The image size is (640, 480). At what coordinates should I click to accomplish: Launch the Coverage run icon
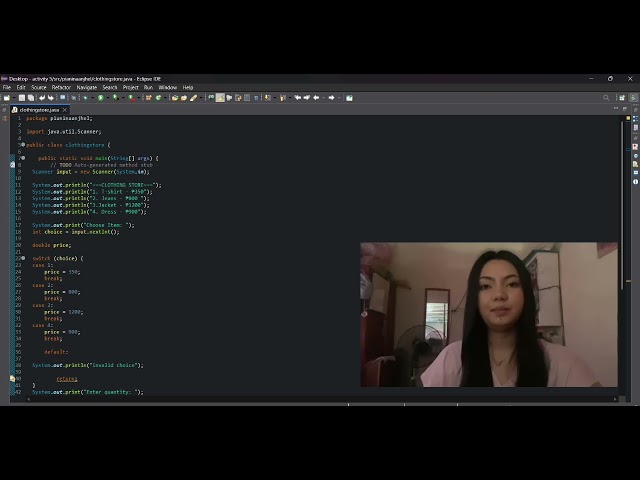[x=116, y=98]
